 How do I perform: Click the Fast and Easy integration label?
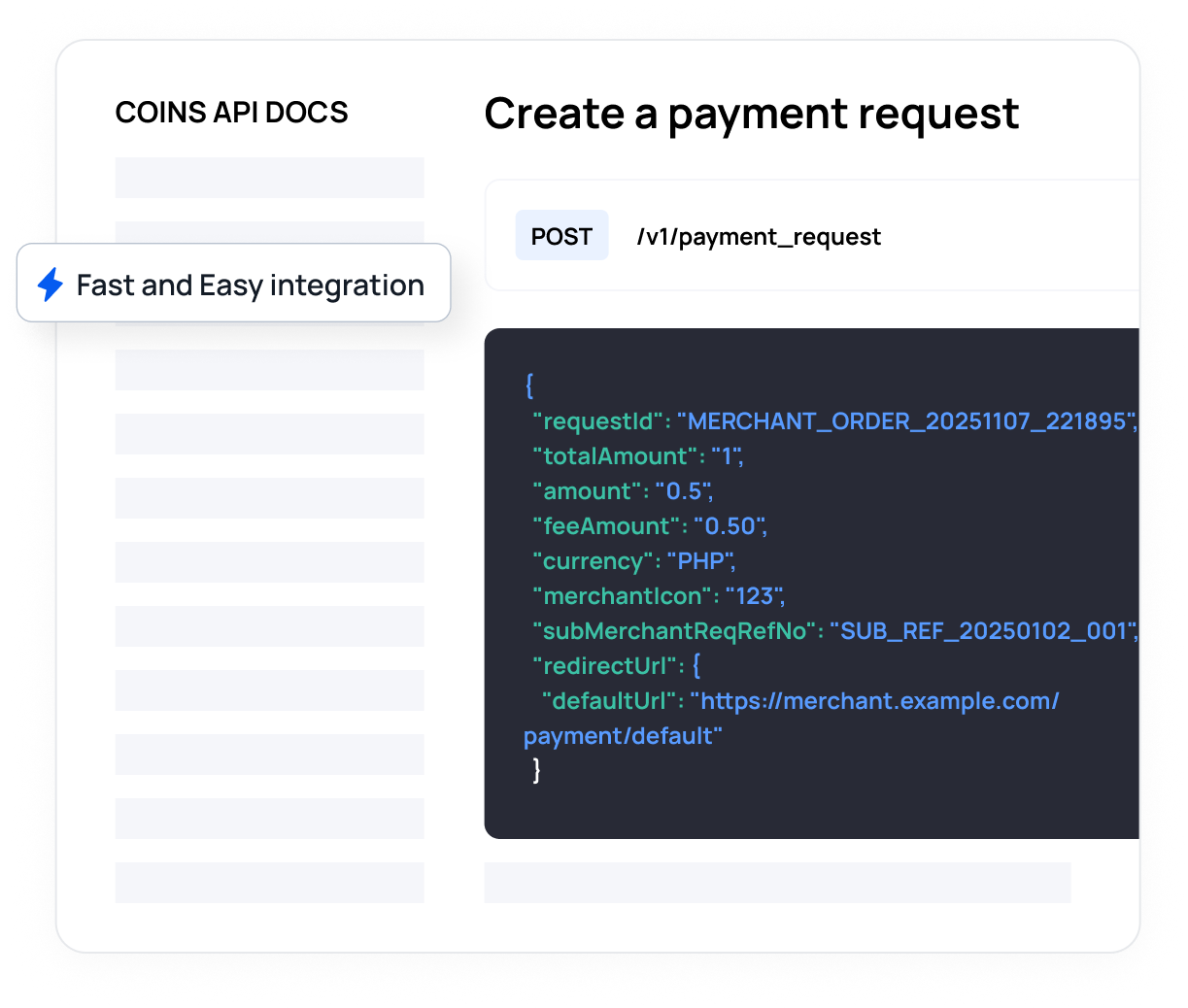click(x=250, y=286)
